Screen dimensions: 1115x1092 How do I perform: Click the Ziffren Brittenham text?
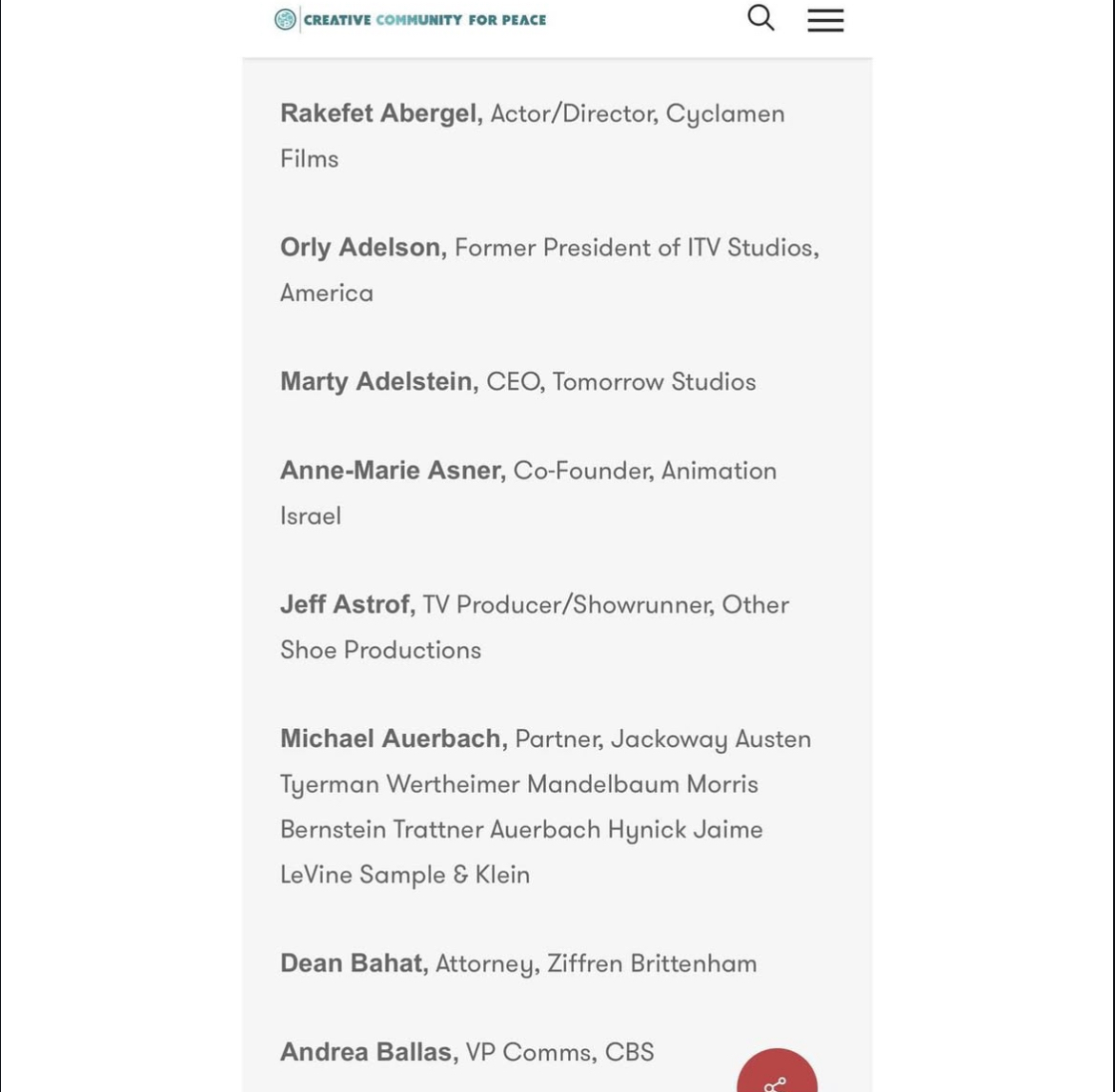point(652,964)
